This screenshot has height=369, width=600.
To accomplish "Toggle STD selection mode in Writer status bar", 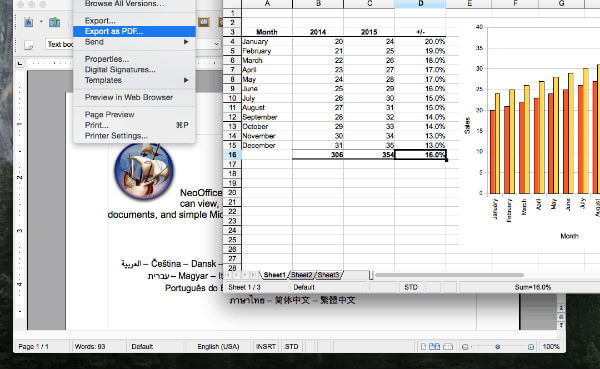I will coord(291,346).
